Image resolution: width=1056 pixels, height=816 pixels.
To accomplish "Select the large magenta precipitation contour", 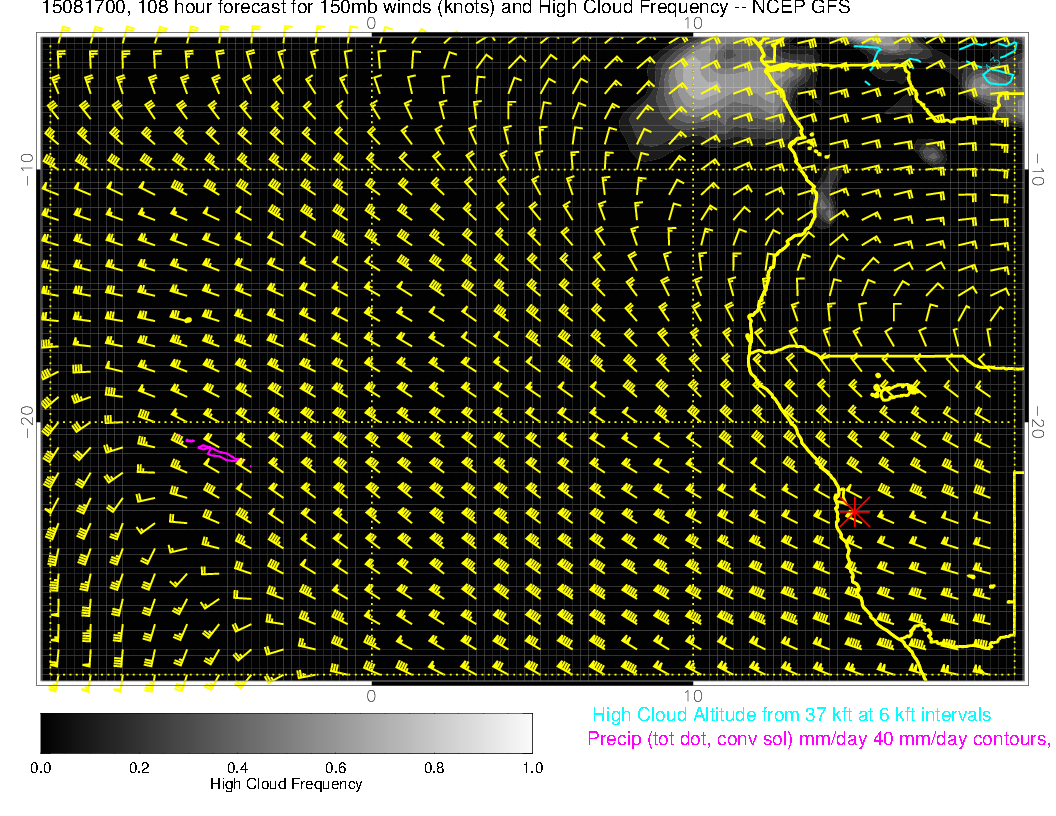I will click(220, 453).
